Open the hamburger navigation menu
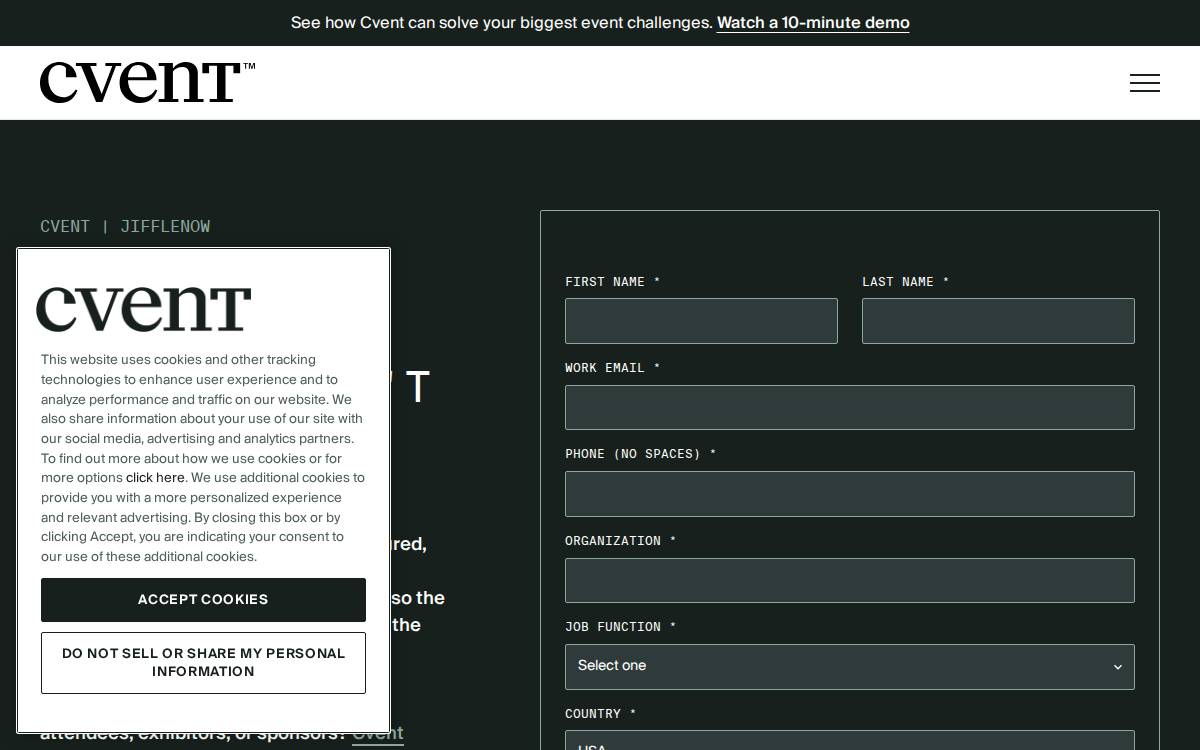 click(1144, 83)
